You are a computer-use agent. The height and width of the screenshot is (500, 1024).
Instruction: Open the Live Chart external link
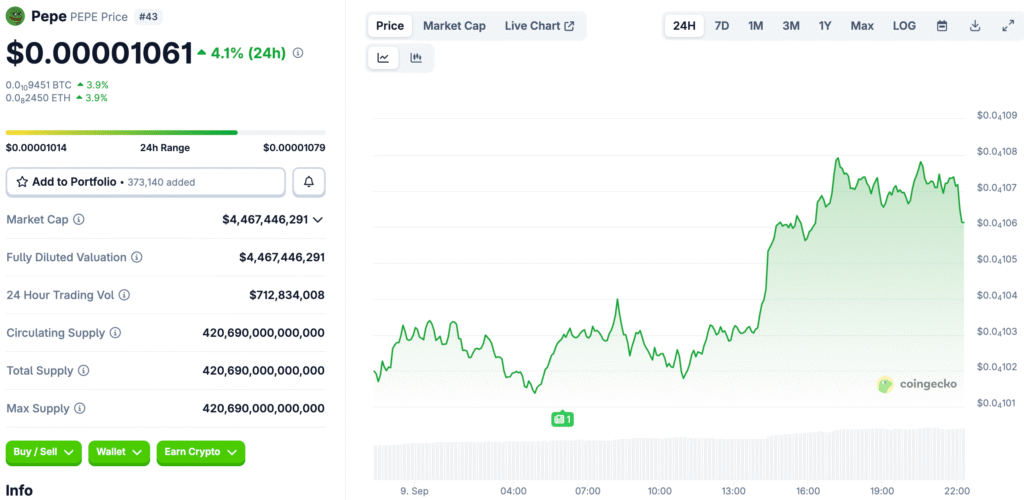click(x=539, y=26)
